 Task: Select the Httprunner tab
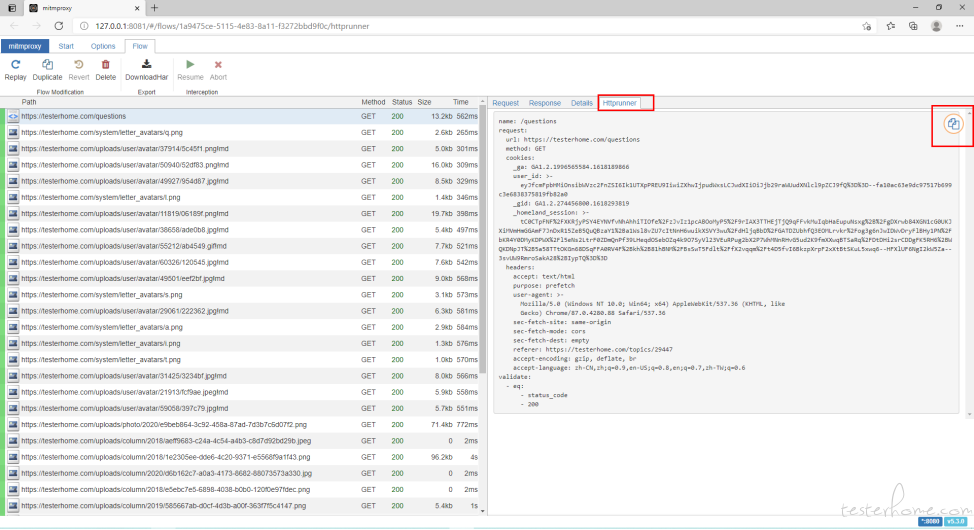pyautogui.click(x=619, y=103)
